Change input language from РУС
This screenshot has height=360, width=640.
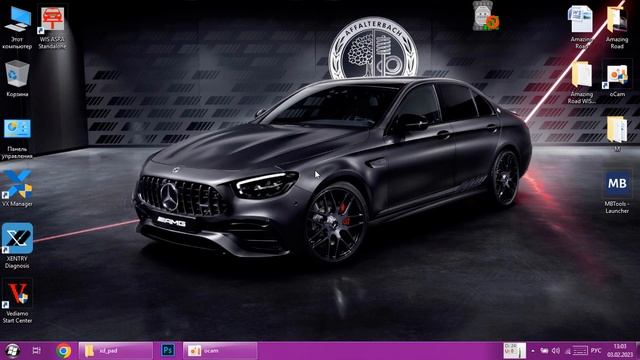coord(596,351)
